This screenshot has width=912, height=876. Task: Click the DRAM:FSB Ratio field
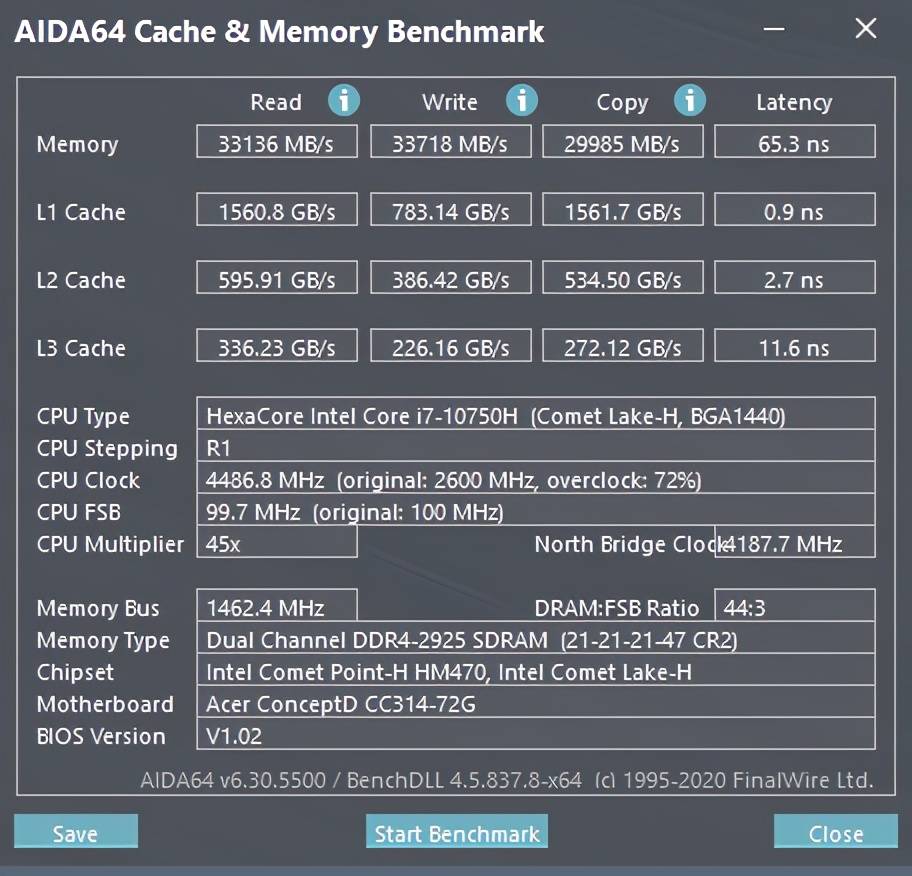click(x=795, y=606)
